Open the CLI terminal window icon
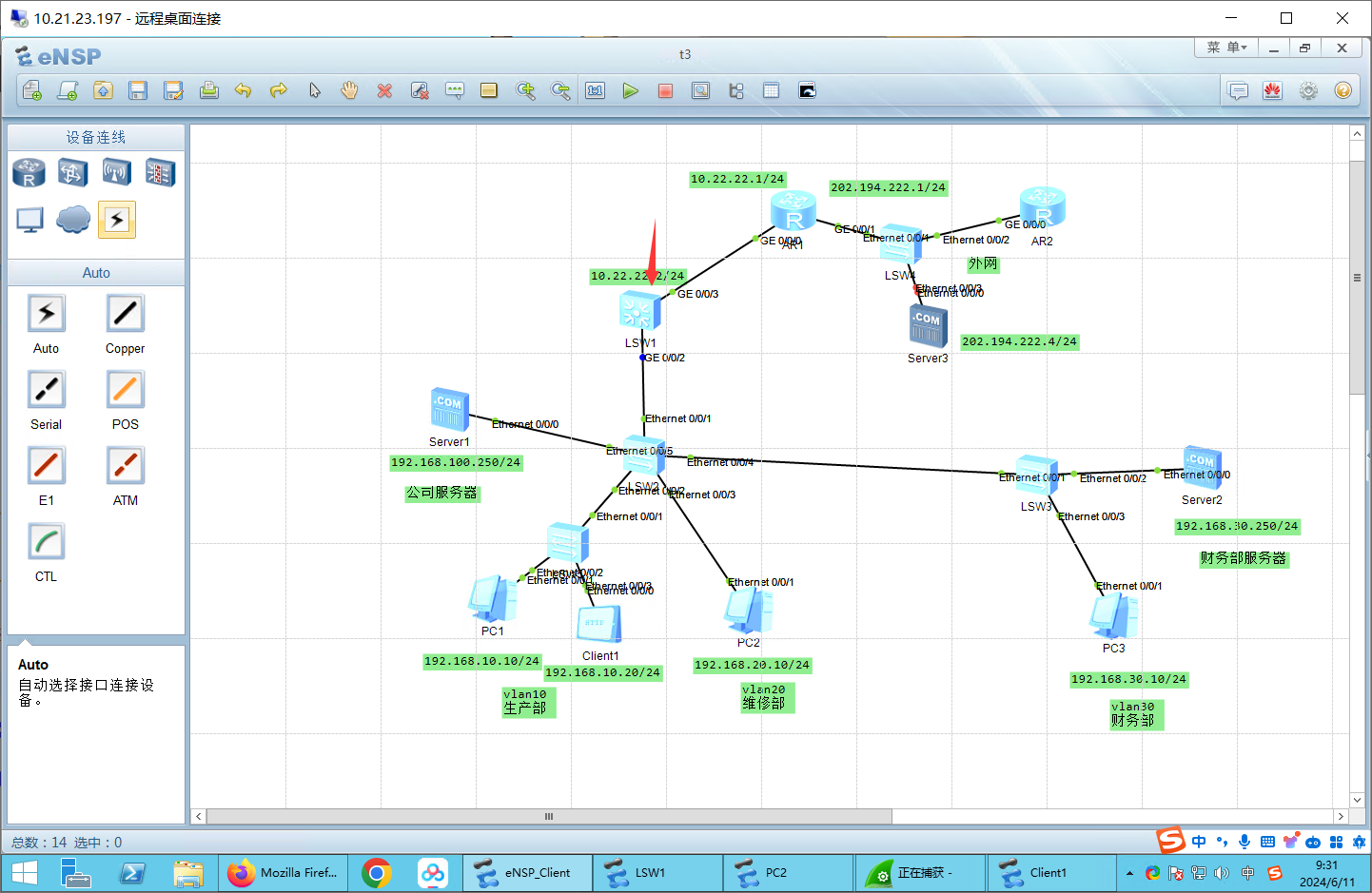 point(807,90)
